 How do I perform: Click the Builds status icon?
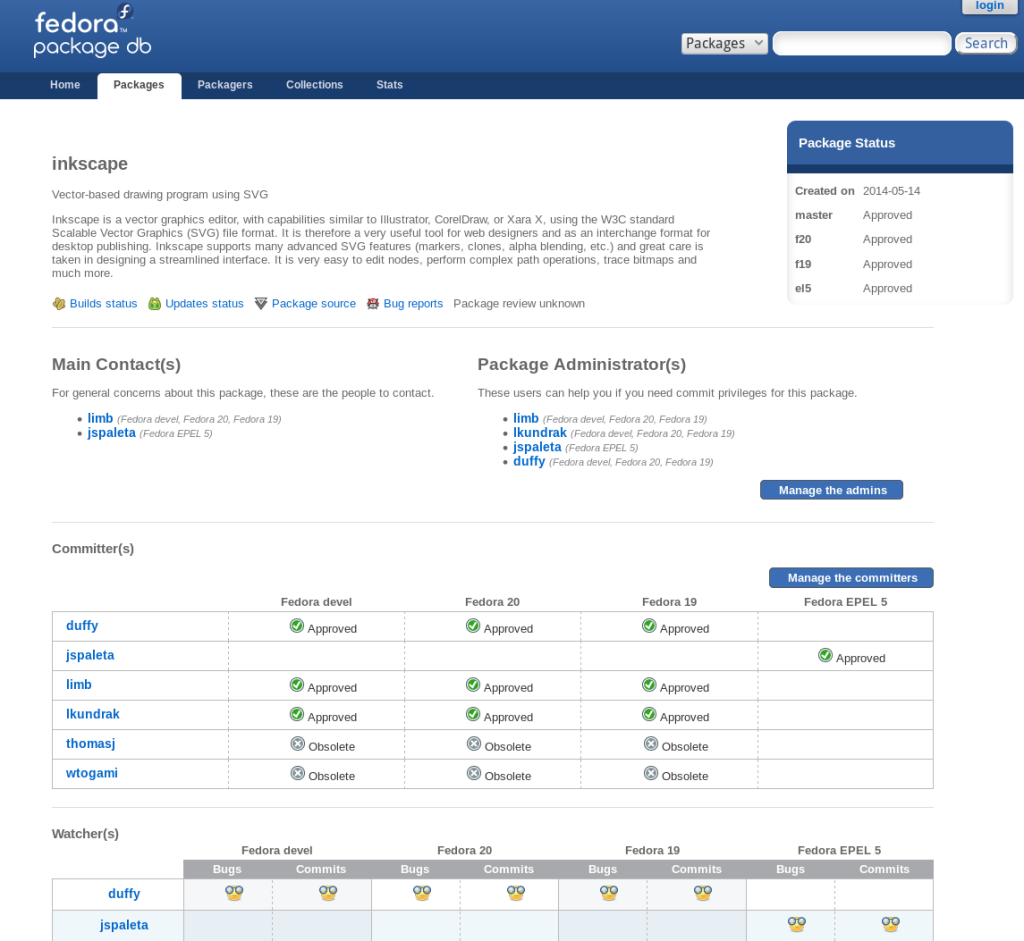click(x=59, y=303)
